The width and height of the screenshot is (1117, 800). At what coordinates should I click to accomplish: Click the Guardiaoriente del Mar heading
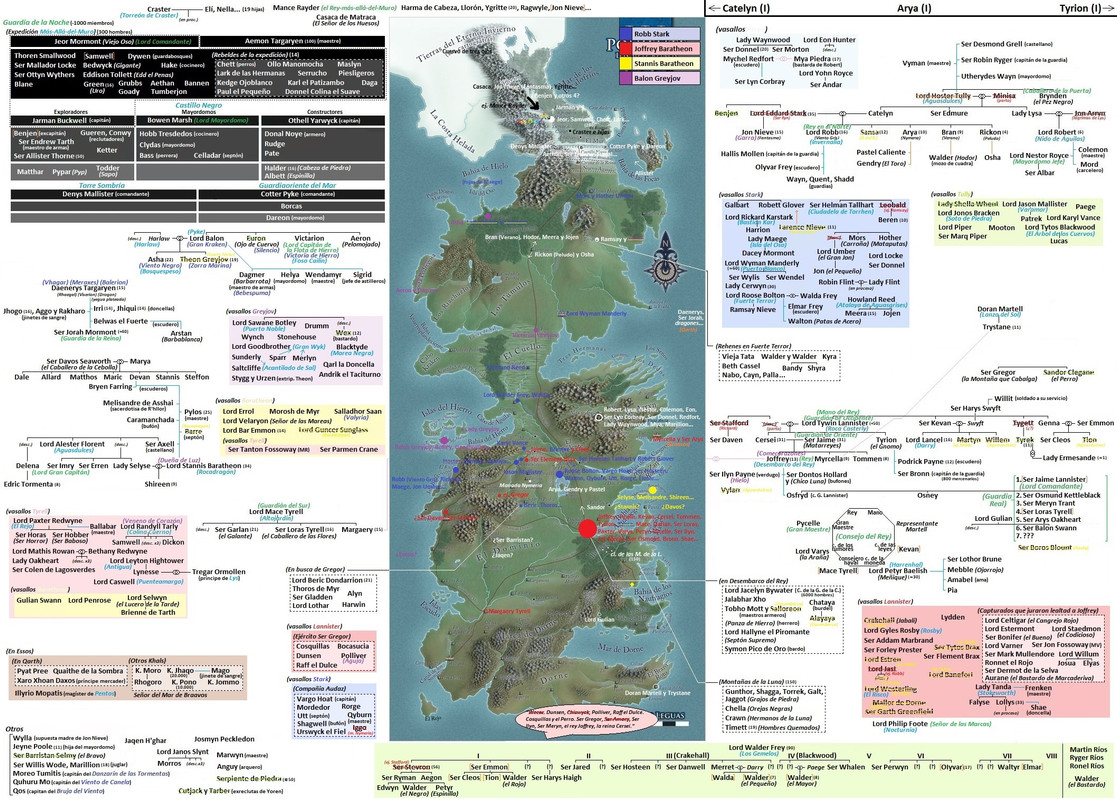[298, 185]
